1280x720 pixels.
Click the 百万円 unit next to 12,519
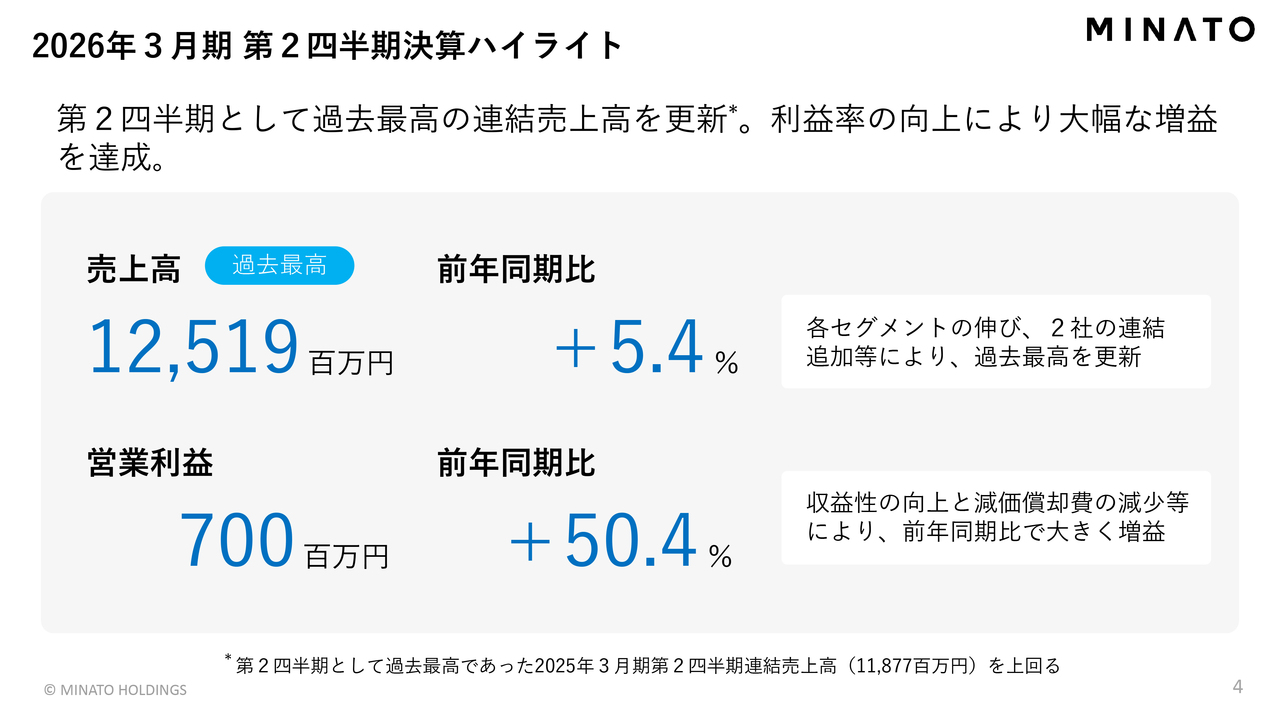[352, 362]
